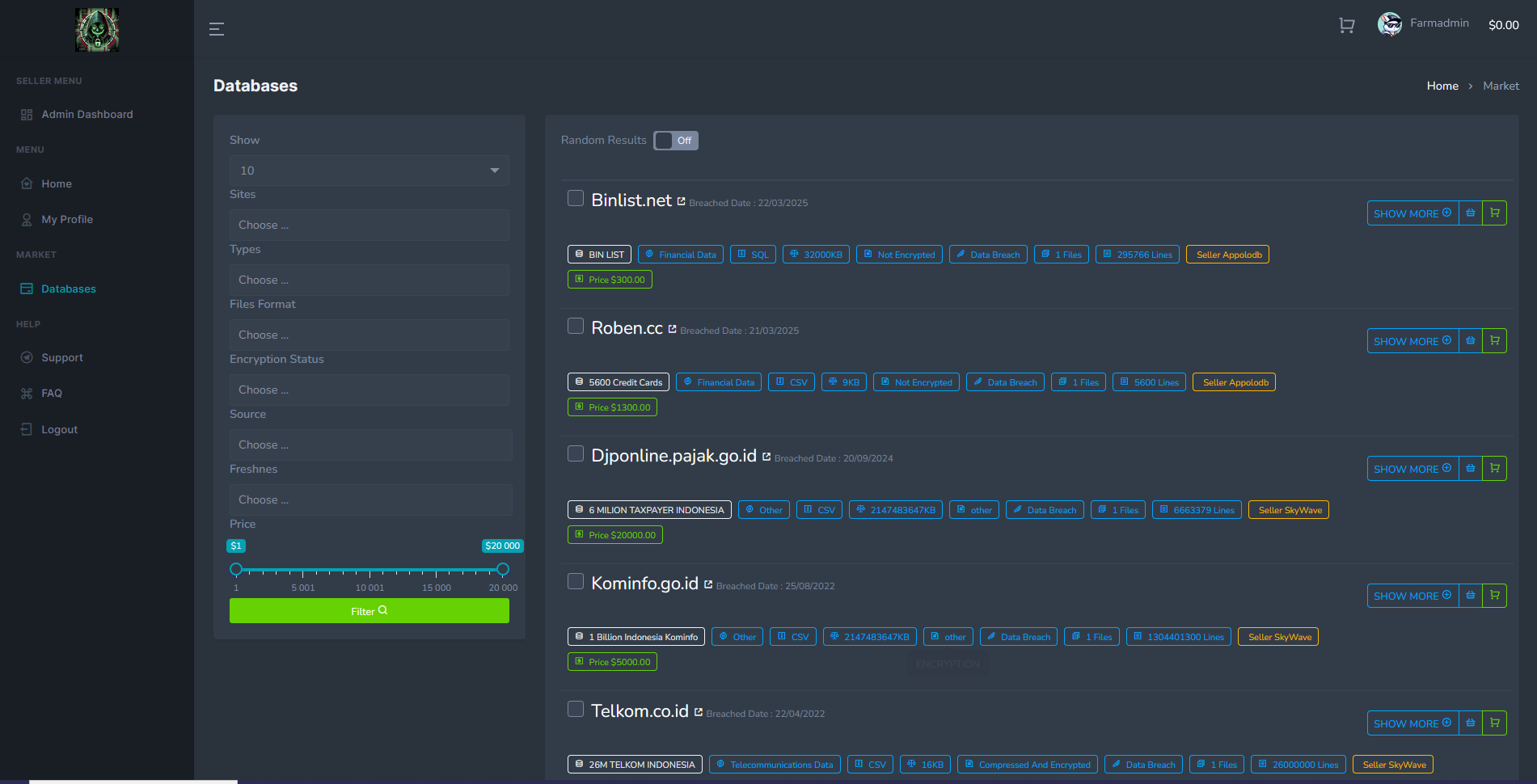Open the external link icon beside Djponline.pajak.go.id
Viewport: 1537px width, 784px height.
[x=766, y=457]
